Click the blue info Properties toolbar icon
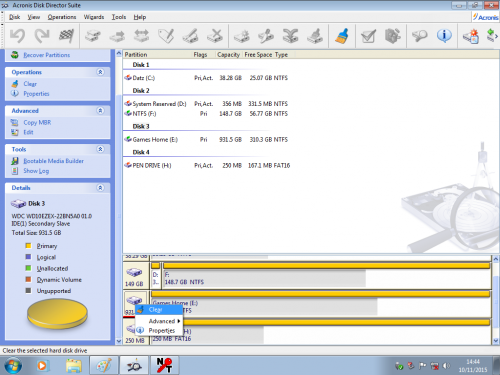Image resolution: width=500 pixels, height=375 pixels. pyautogui.click(x=444, y=36)
